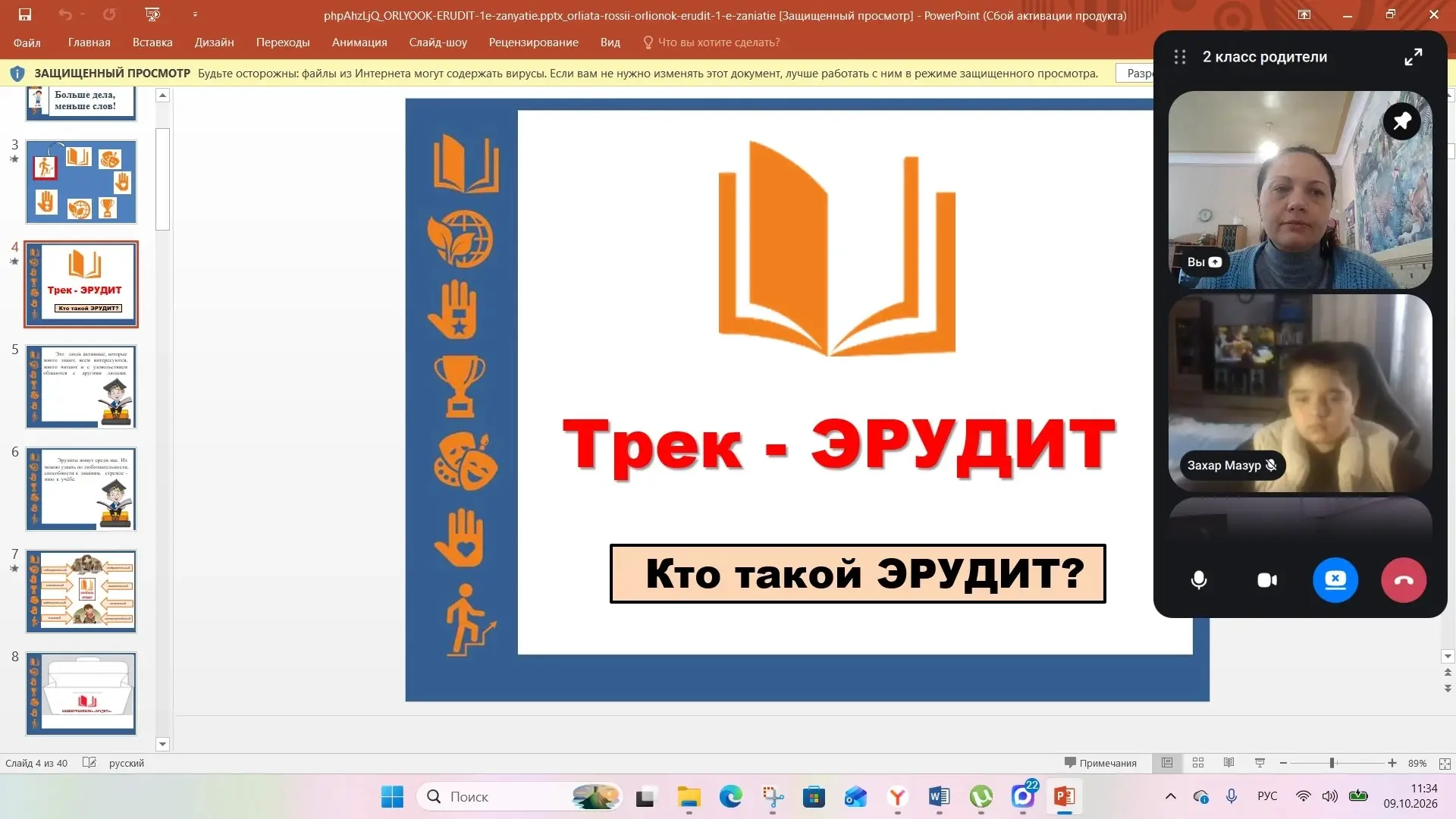The height and width of the screenshot is (819, 1456).
Task: Switch to Slide Sorter view icon
Action: tap(1198, 763)
